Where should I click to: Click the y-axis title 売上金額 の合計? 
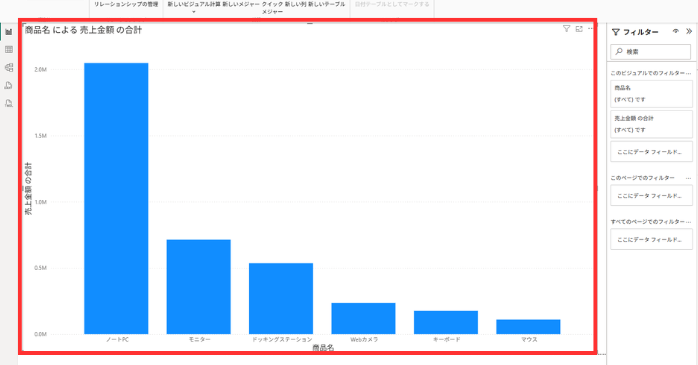[28, 189]
